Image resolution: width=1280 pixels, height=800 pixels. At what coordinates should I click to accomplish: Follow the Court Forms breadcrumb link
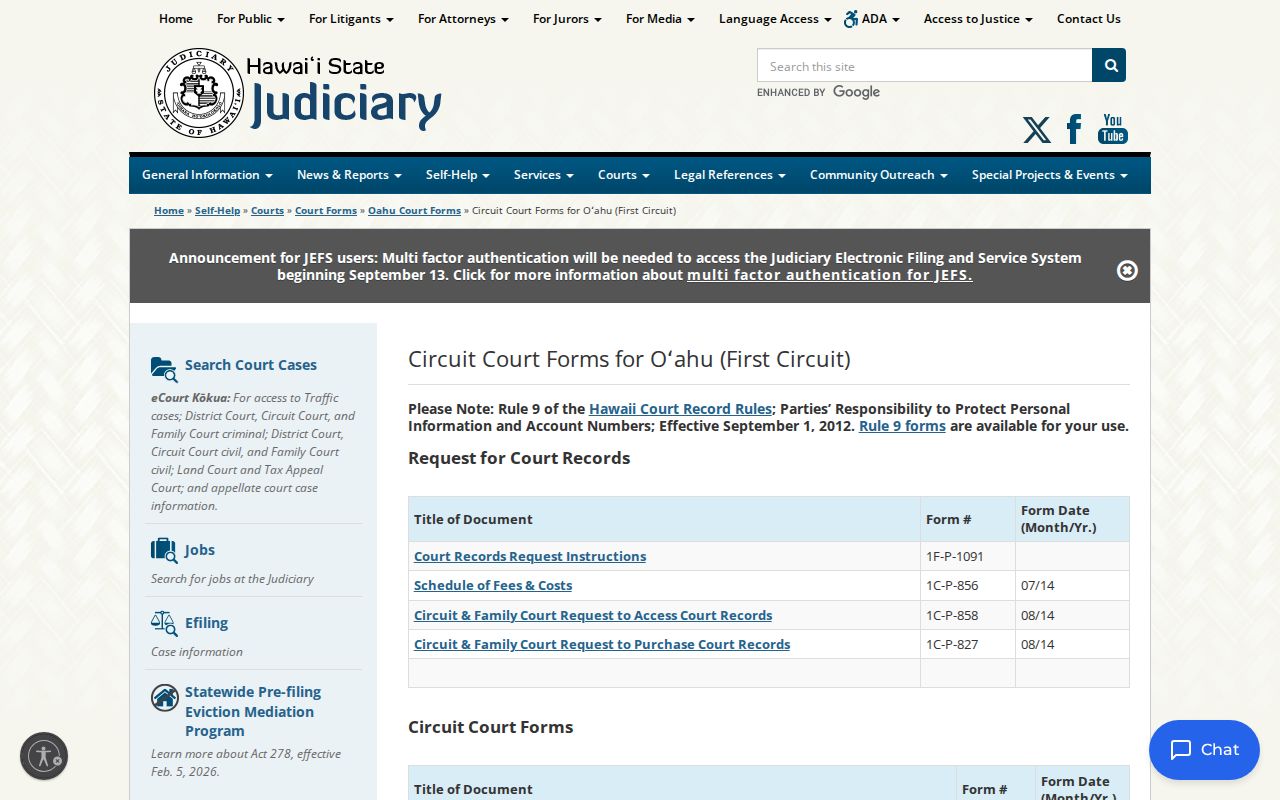coord(326,211)
